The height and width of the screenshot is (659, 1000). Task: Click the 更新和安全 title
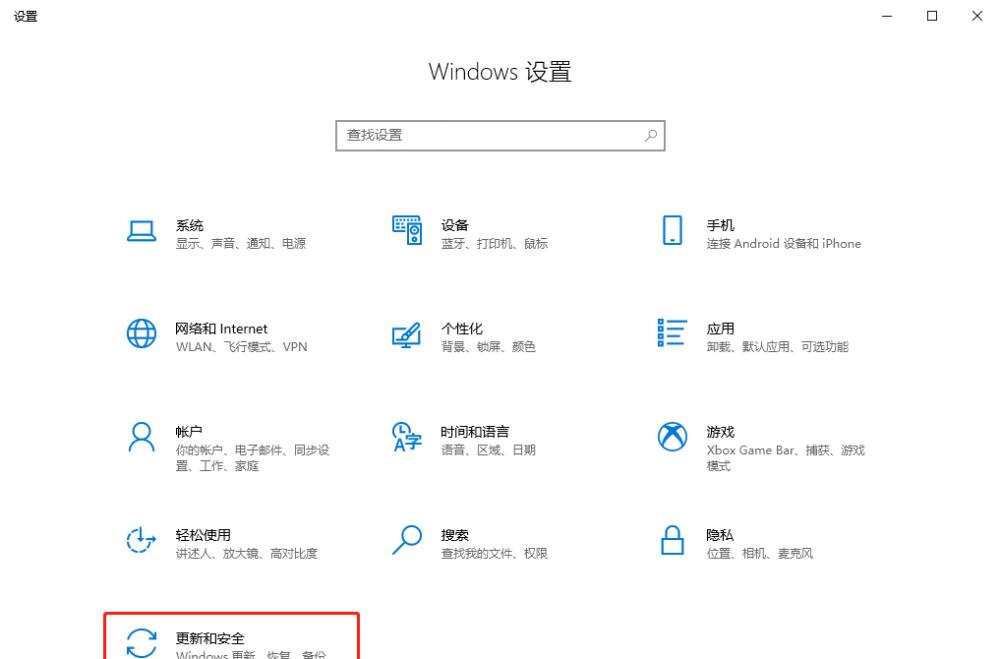(210, 638)
